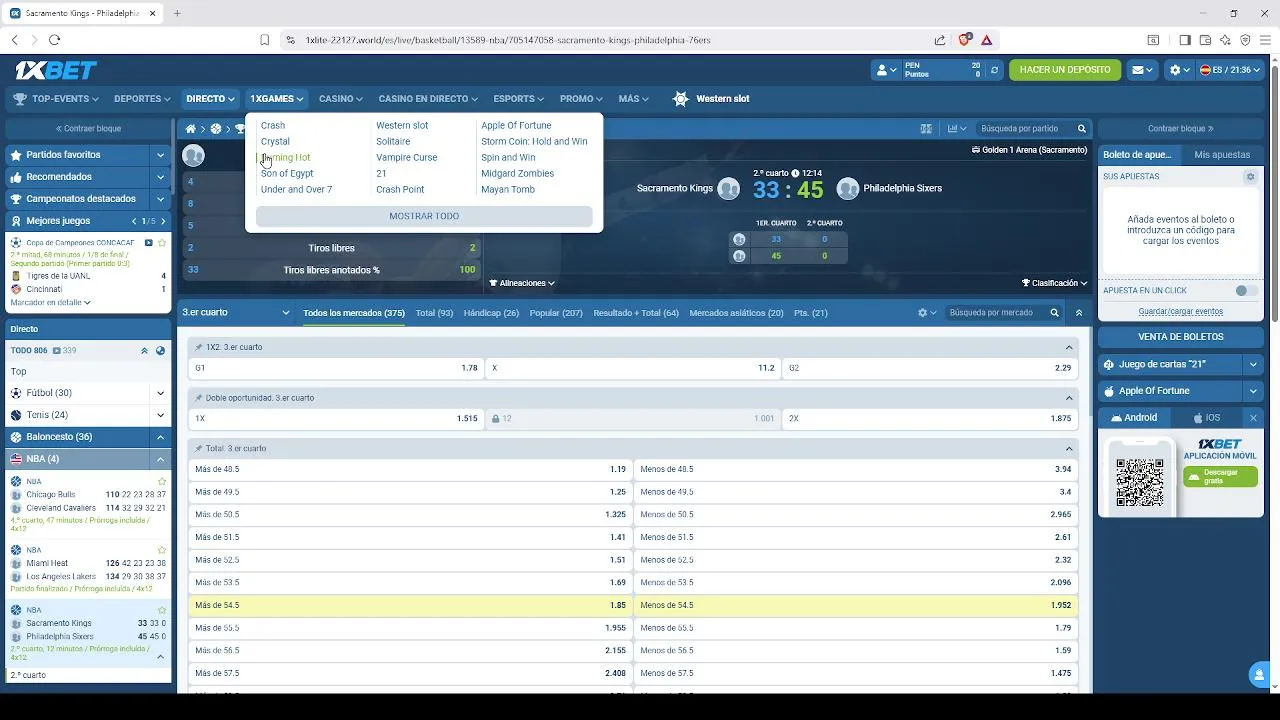1280x720 pixels.
Task: Reload the browser page
Action: (54, 40)
